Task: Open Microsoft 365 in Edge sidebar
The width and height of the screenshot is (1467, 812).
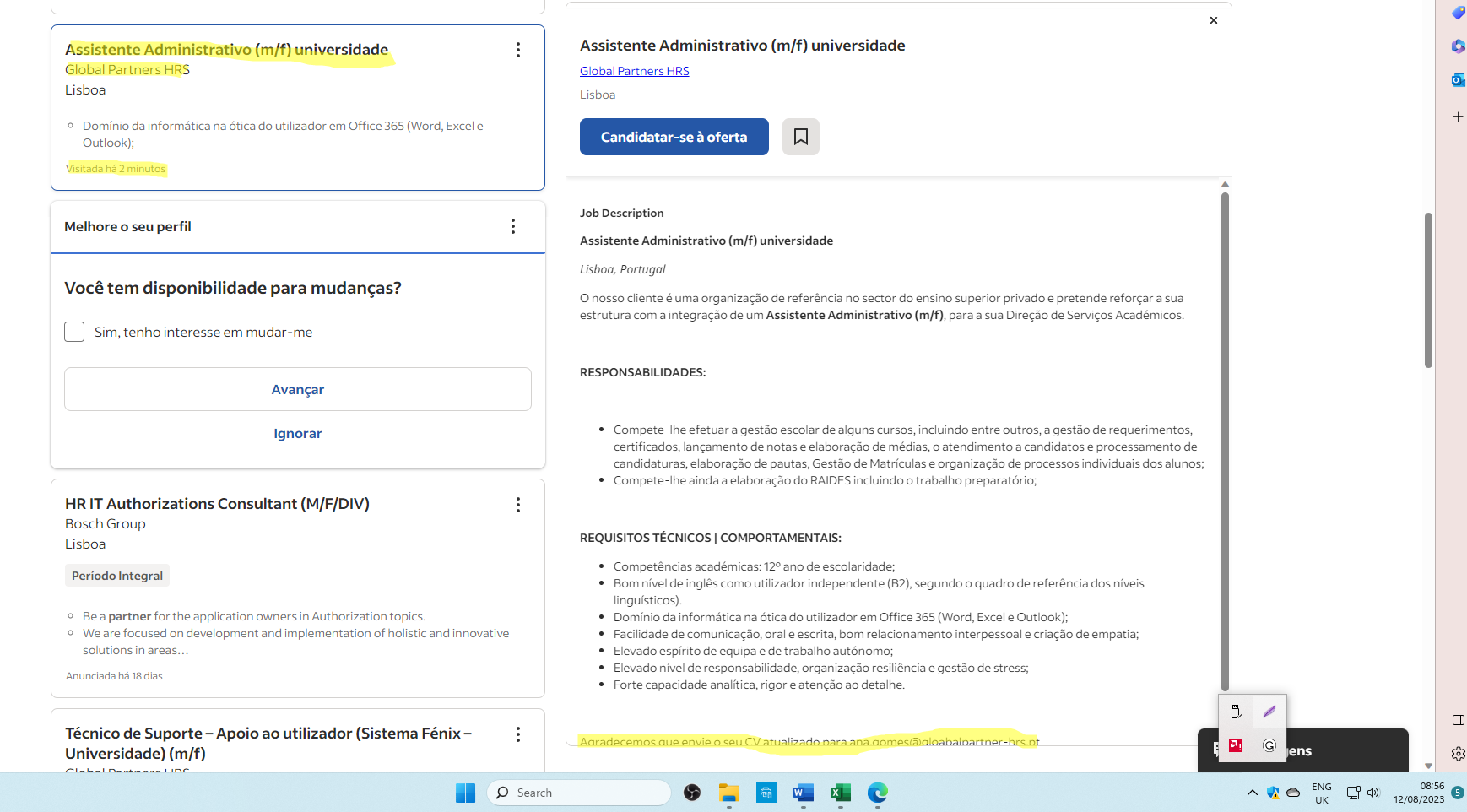Action: pos(1458,46)
